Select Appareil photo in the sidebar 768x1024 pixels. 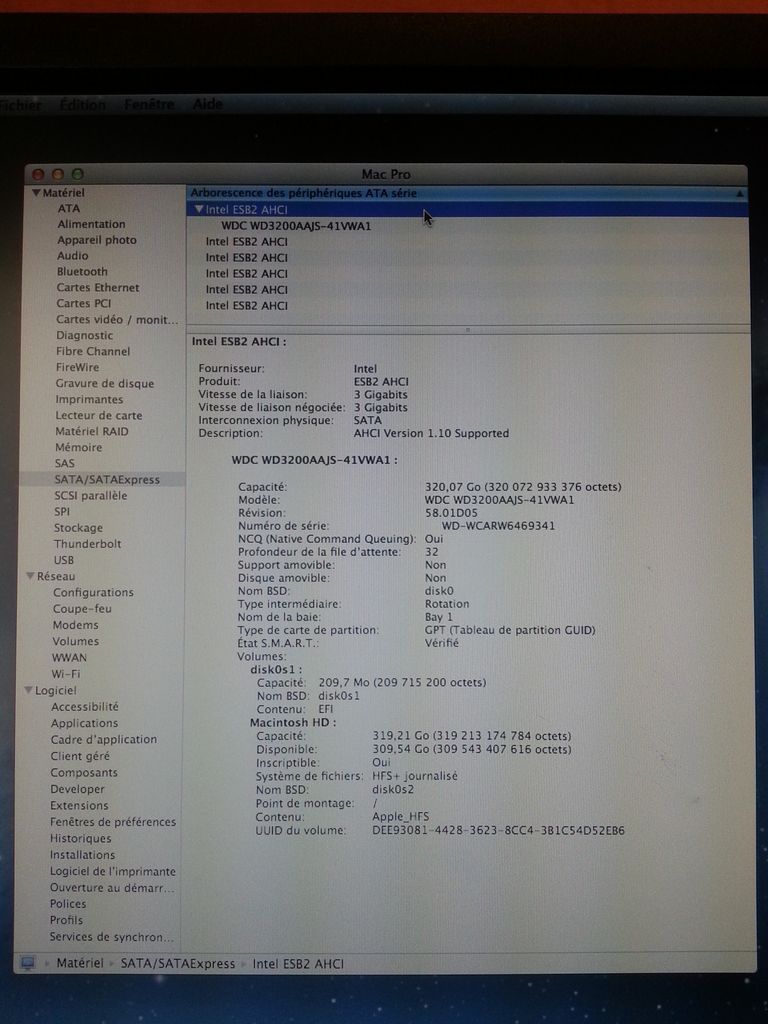pos(97,240)
